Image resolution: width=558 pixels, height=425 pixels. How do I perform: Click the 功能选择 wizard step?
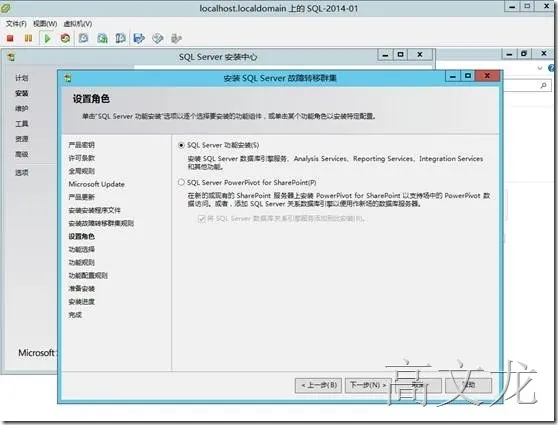point(81,250)
